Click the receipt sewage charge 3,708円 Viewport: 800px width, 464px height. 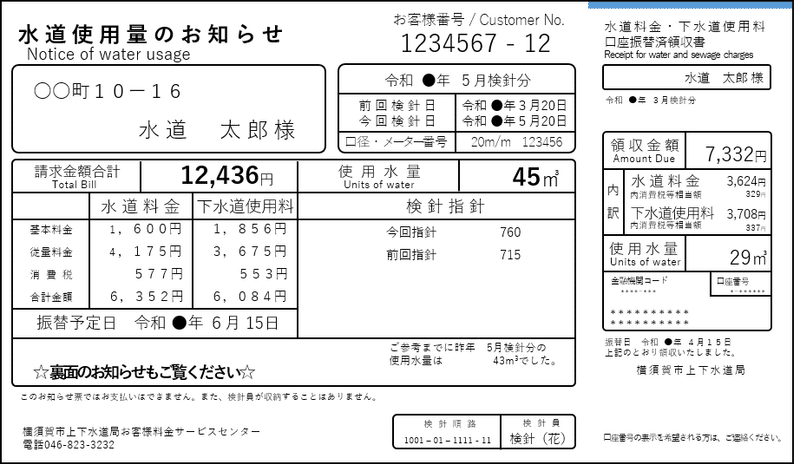[x=746, y=214]
